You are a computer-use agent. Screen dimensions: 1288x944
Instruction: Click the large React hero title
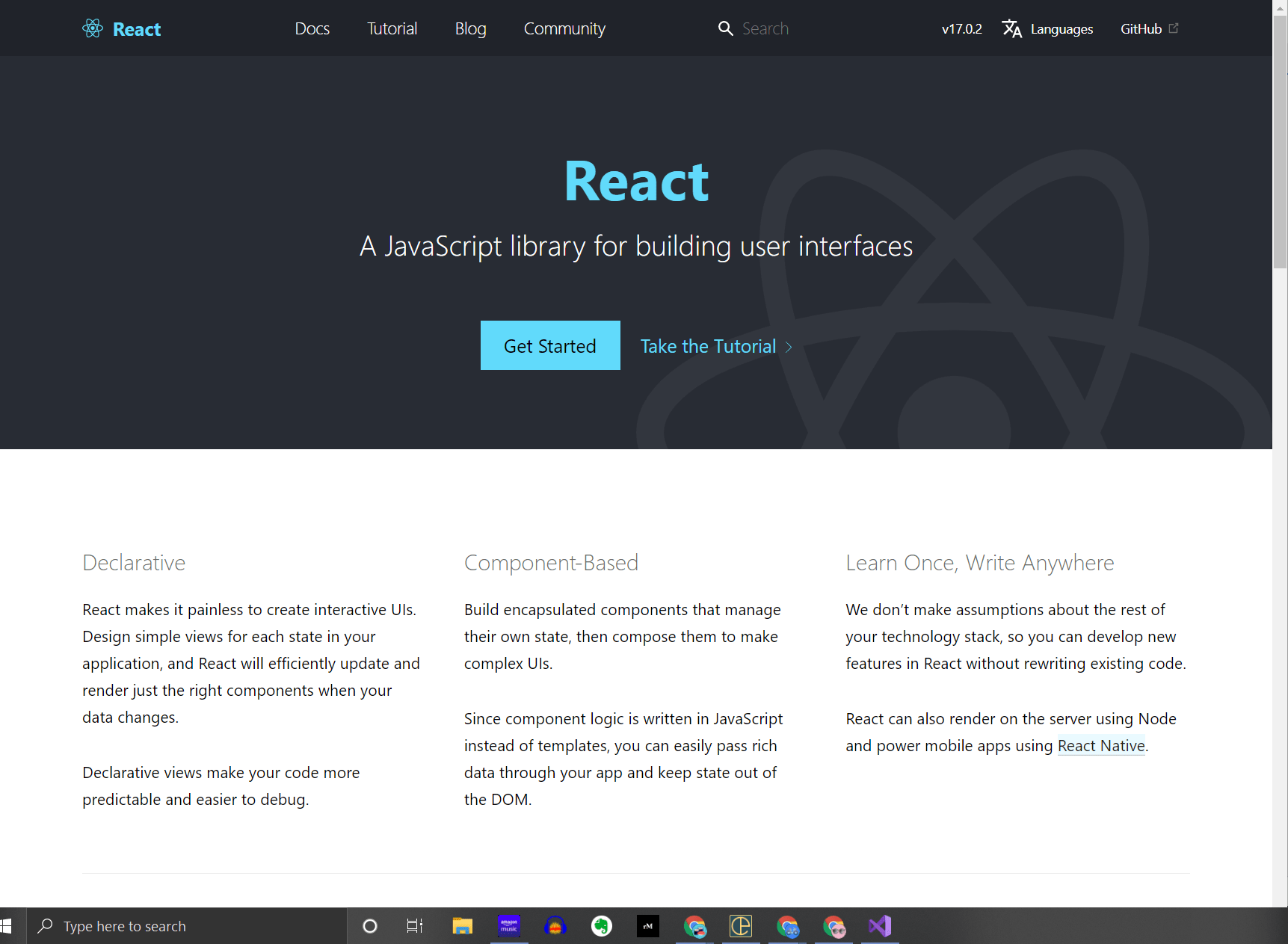point(636,182)
